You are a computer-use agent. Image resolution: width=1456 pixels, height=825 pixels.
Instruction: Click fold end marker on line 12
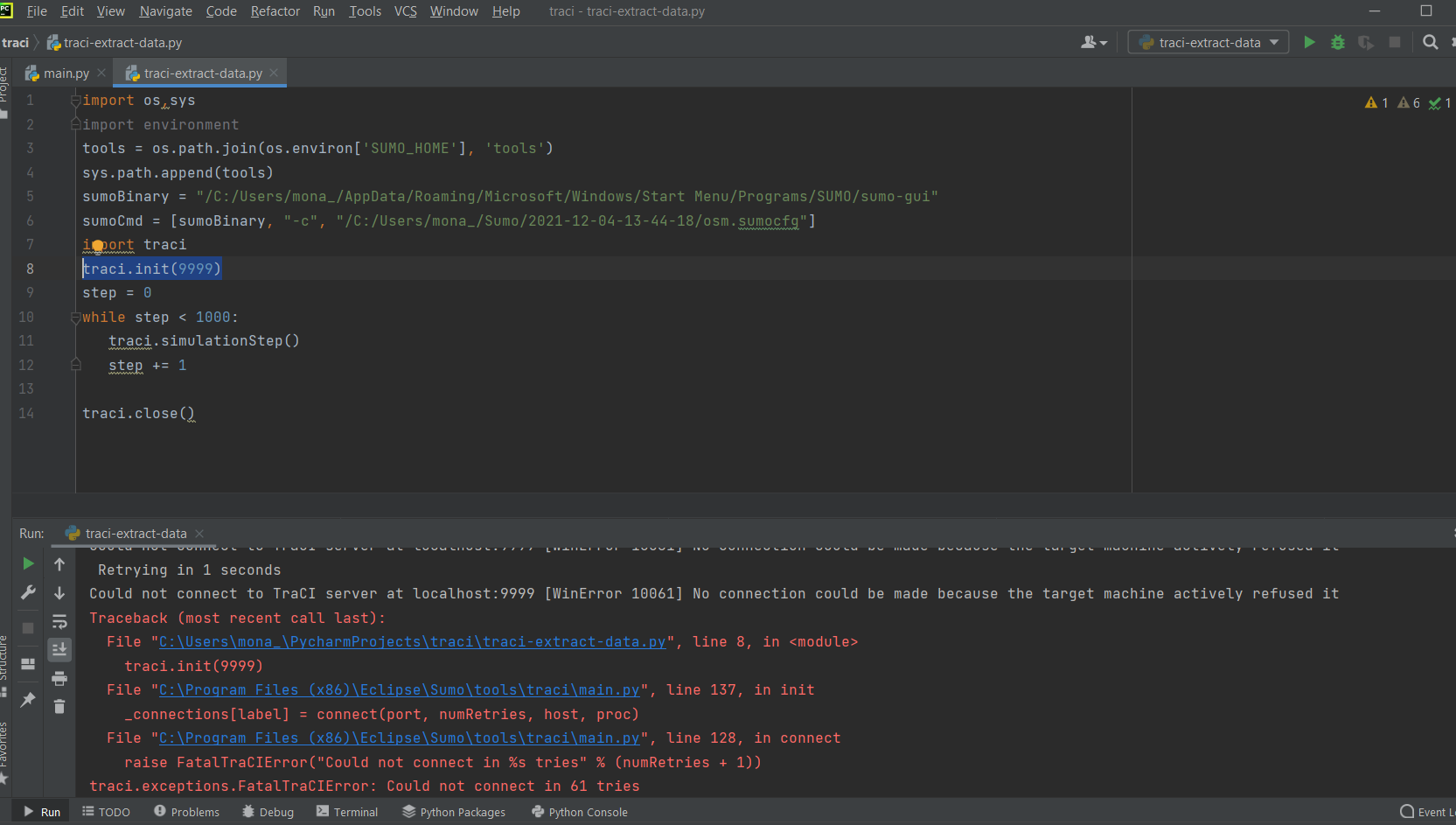tap(75, 365)
